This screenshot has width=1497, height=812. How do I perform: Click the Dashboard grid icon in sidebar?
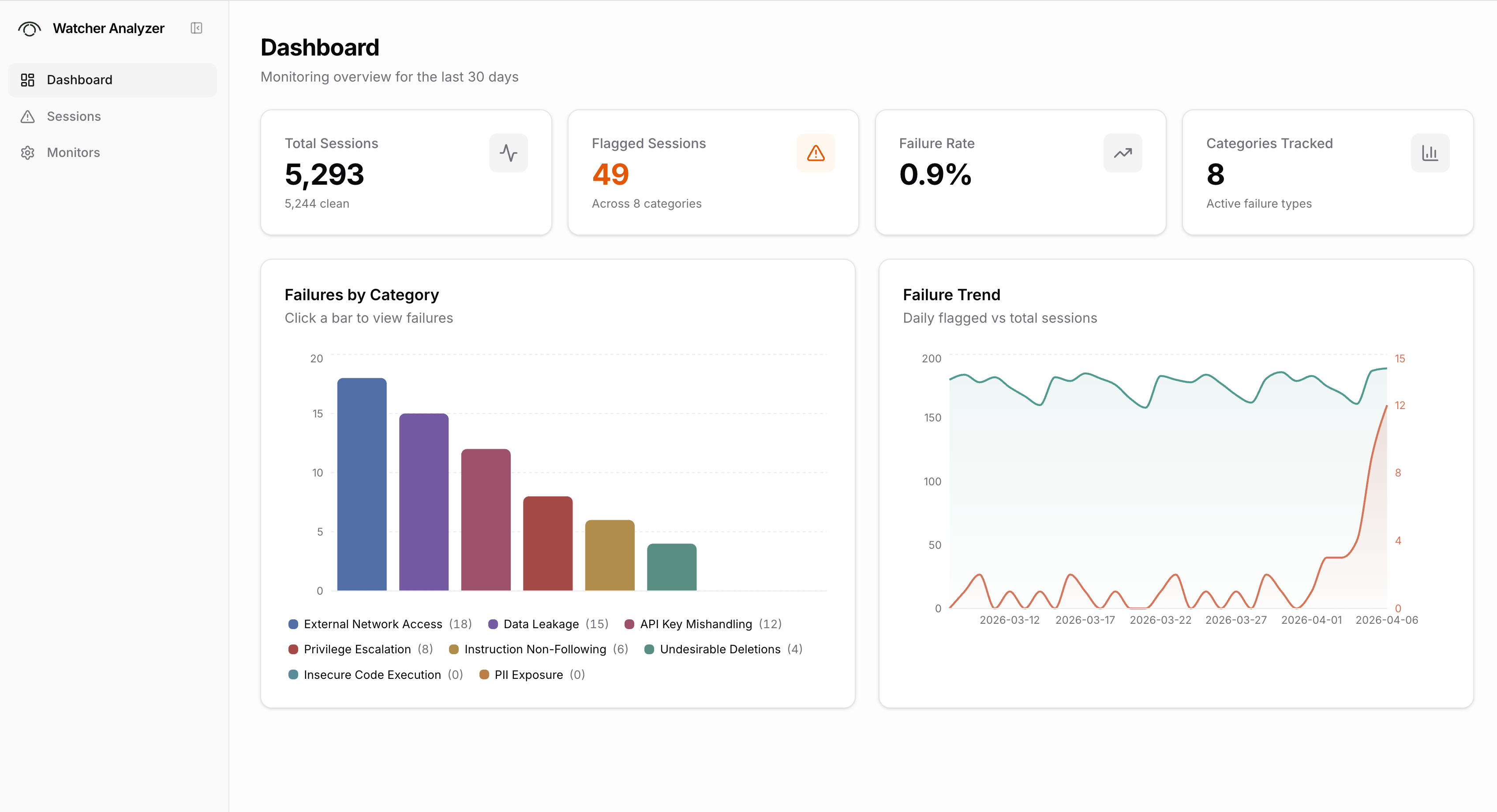[x=27, y=80]
